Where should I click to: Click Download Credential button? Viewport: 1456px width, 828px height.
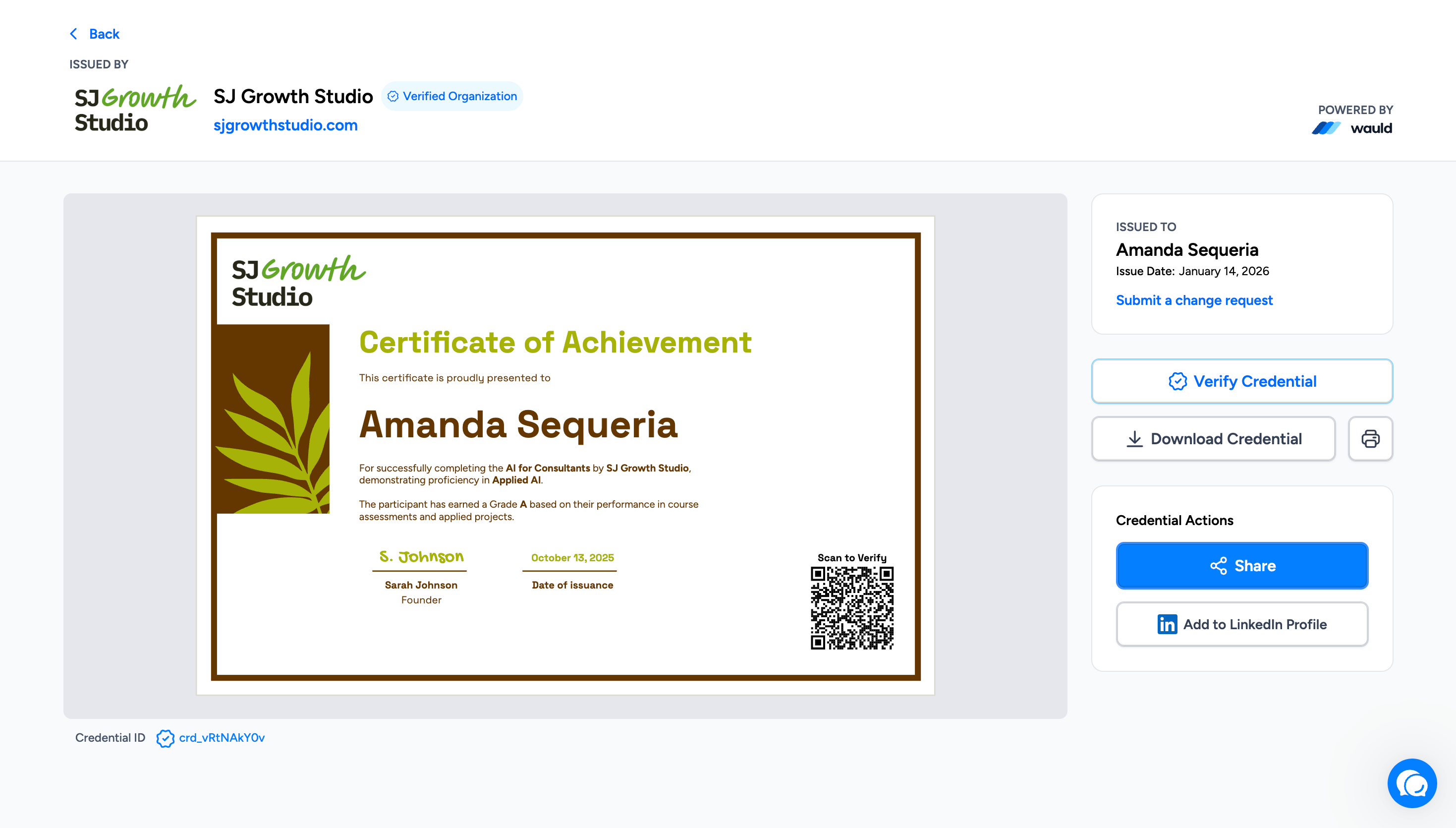(1213, 438)
